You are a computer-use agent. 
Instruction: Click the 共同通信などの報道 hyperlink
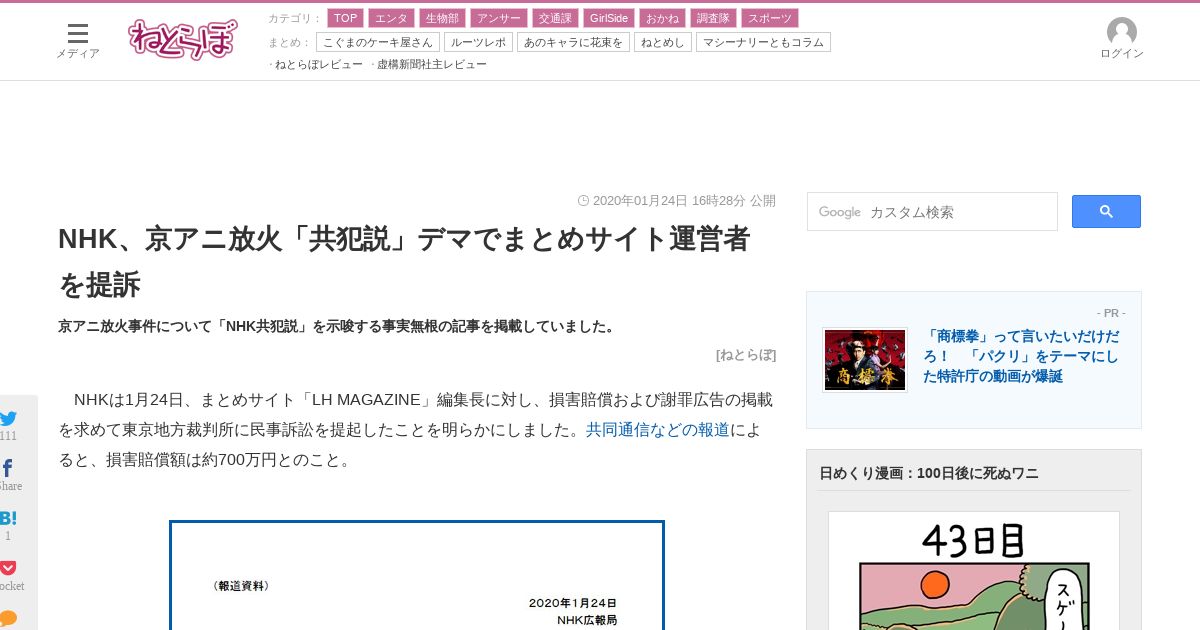point(657,430)
